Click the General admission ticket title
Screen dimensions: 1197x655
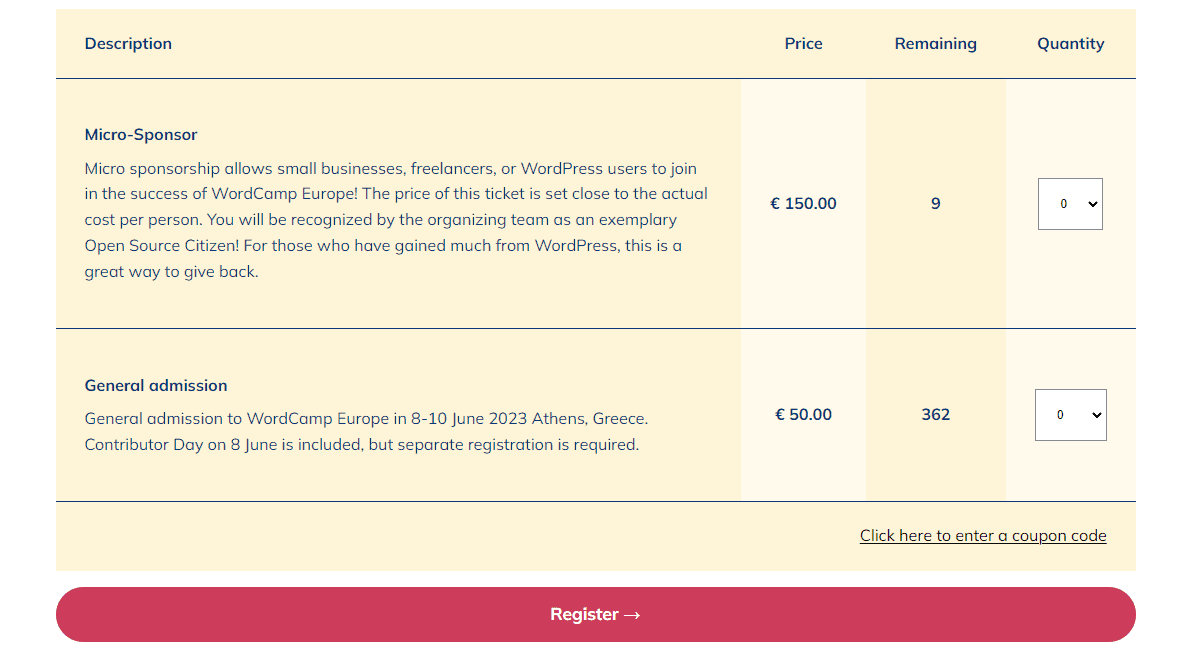coord(156,386)
